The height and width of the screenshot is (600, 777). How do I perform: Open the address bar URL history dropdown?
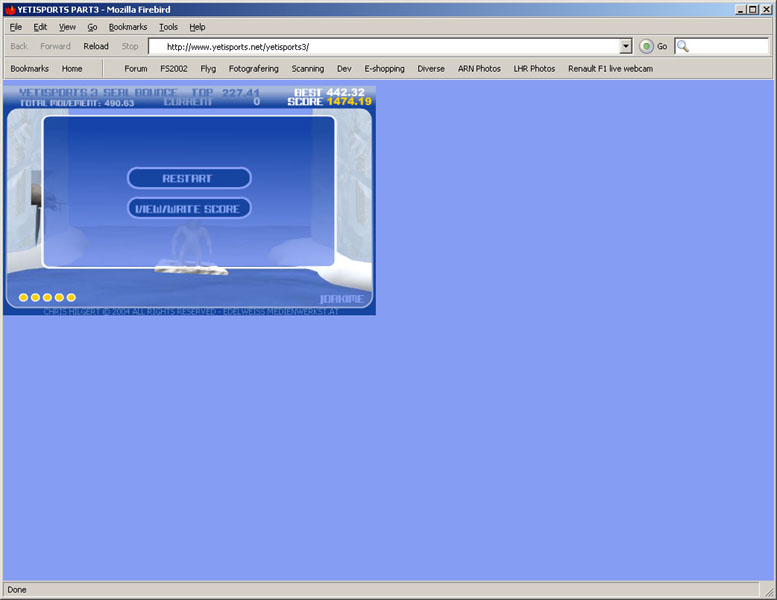[626, 47]
